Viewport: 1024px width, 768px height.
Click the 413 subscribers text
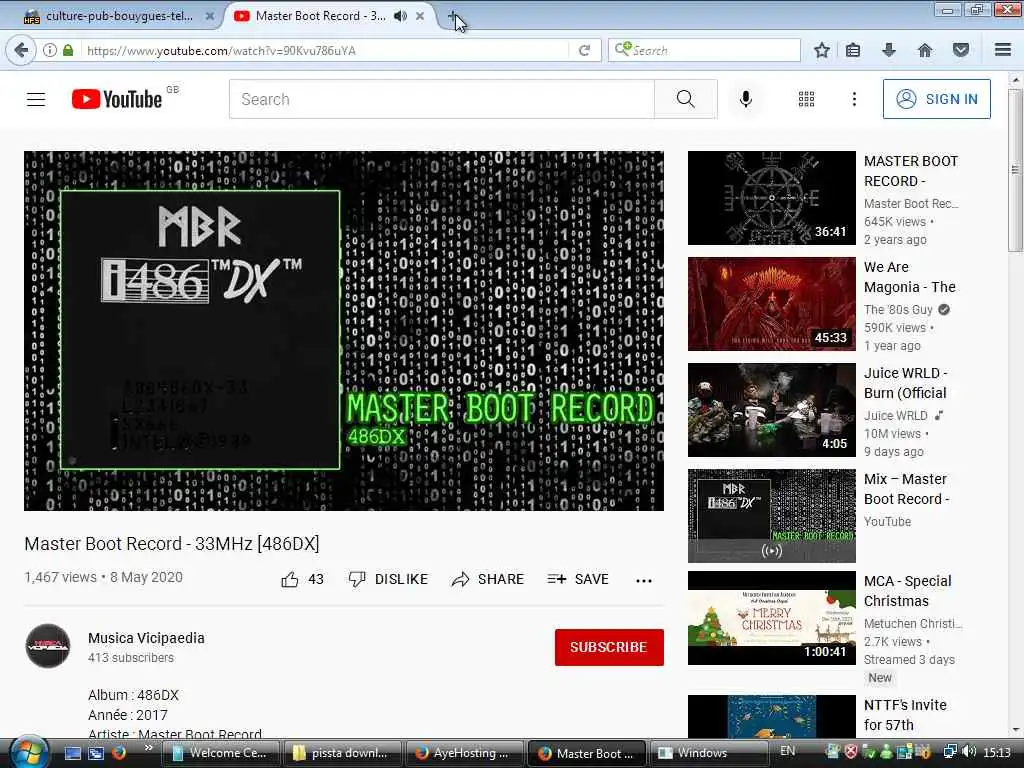click(131, 658)
